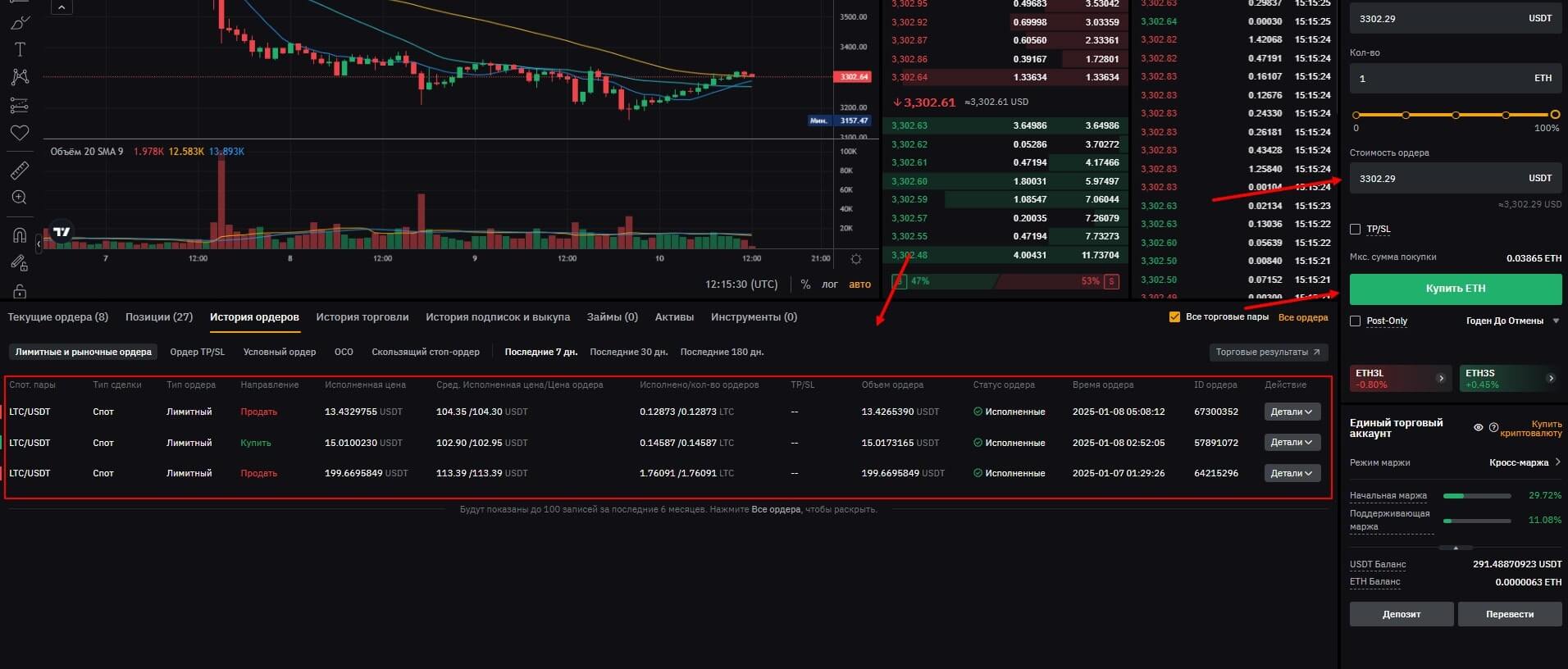1568x669 pixels.
Task: Select the Brush drawing tool
Action: click(20, 22)
